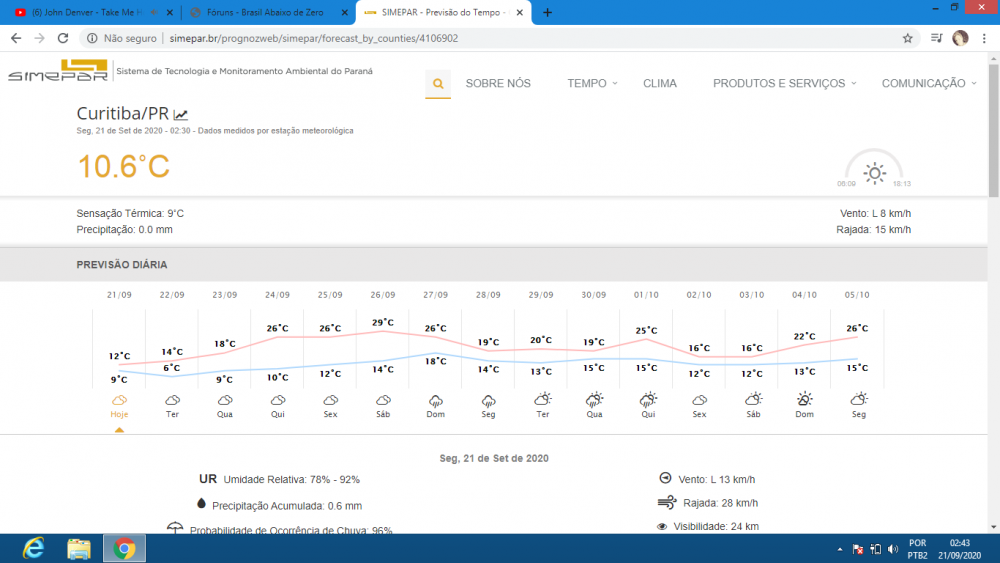Viewport: 1000px width, 563px height.
Task: Reload the page with refresh button
Action: pos(63,38)
